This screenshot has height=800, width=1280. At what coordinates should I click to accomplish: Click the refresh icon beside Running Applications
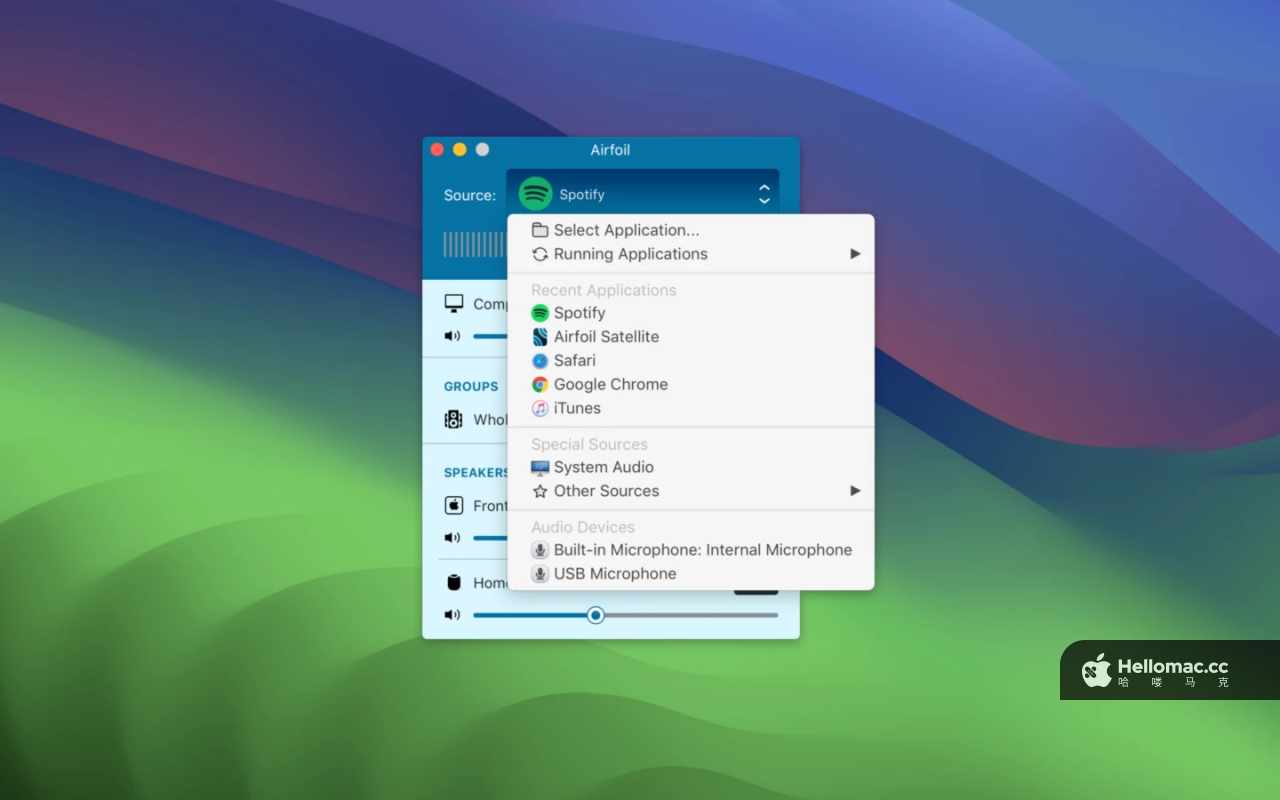point(540,254)
